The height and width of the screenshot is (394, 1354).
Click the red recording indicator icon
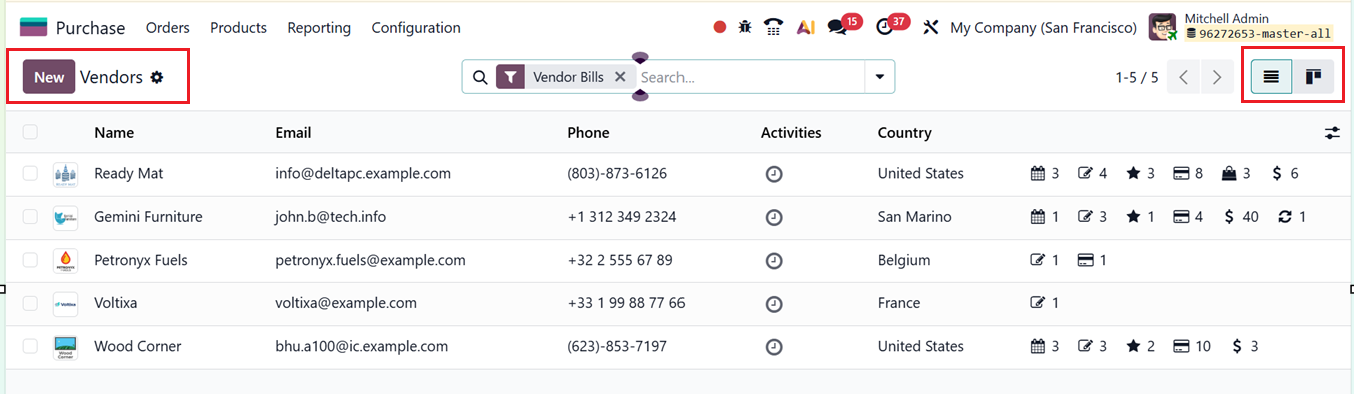(720, 28)
